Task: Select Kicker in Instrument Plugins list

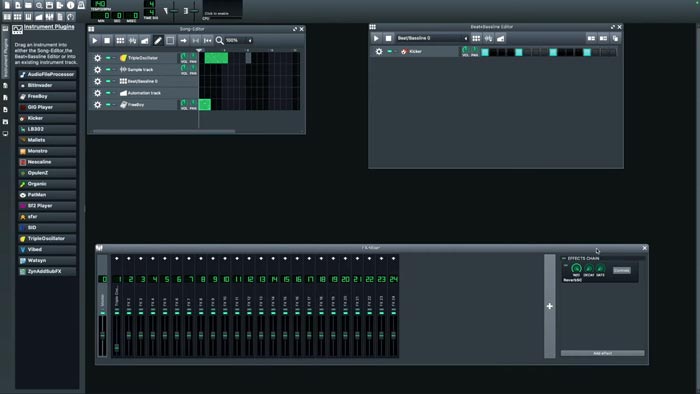Action: pyautogui.click(x=47, y=118)
